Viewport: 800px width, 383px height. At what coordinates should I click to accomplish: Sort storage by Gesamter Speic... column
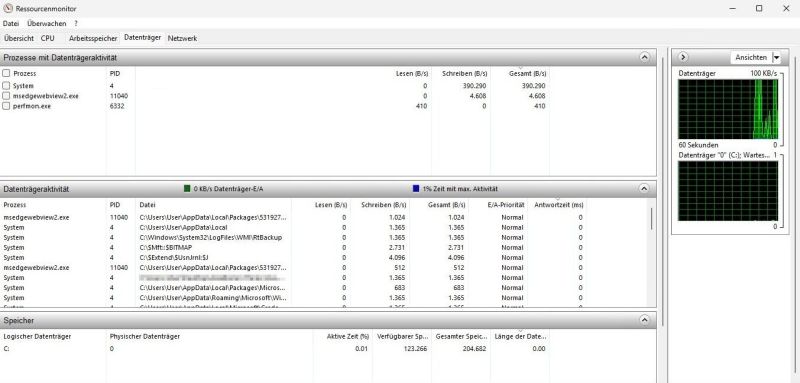pos(461,337)
